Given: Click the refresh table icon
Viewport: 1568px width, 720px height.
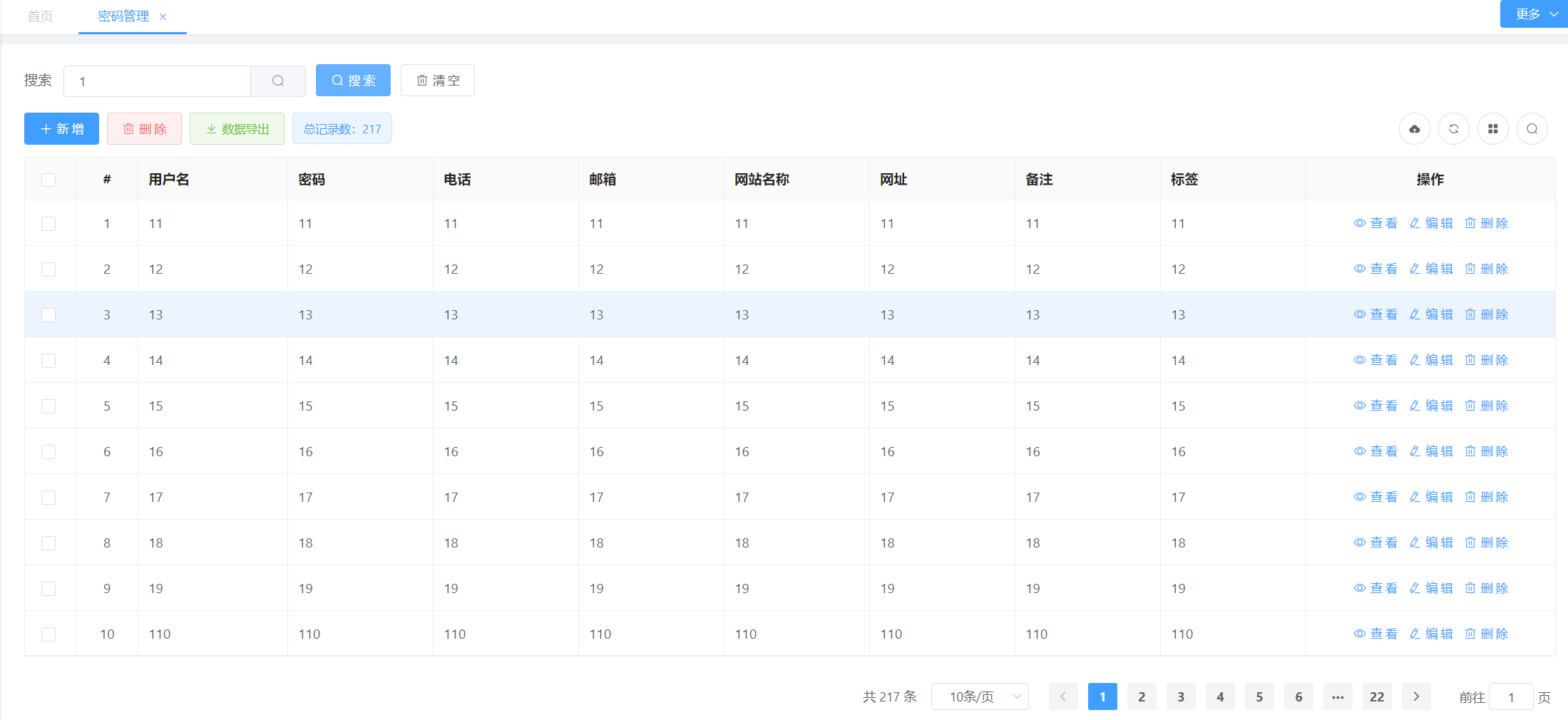Looking at the screenshot, I should 1454,129.
